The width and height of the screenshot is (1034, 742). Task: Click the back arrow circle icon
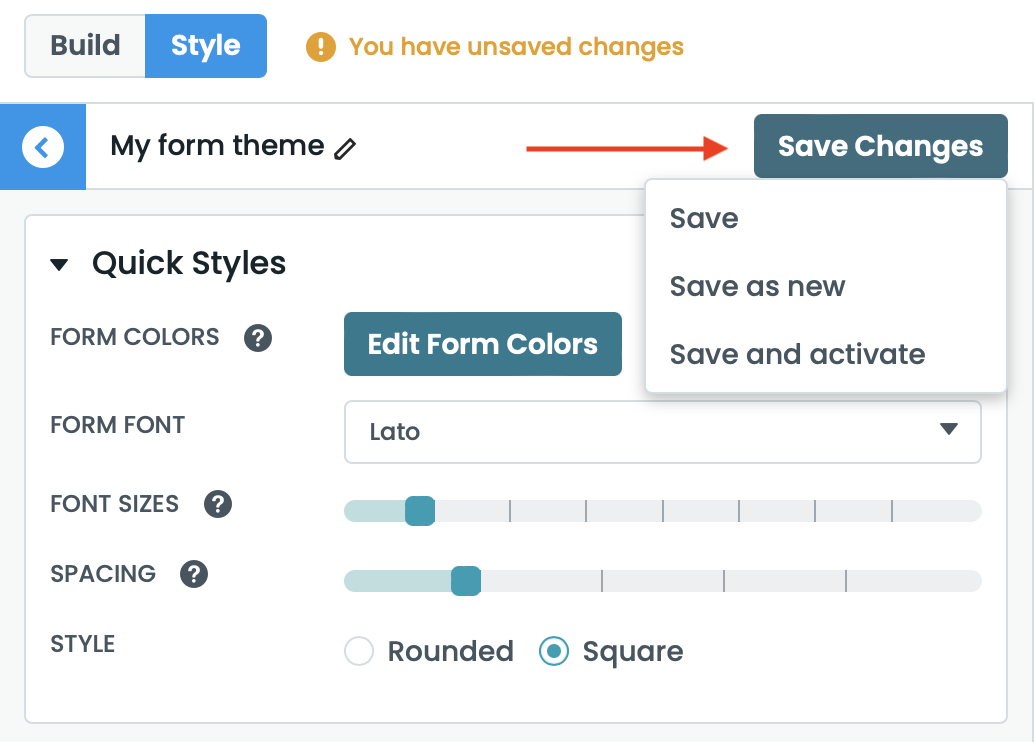(x=43, y=147)
